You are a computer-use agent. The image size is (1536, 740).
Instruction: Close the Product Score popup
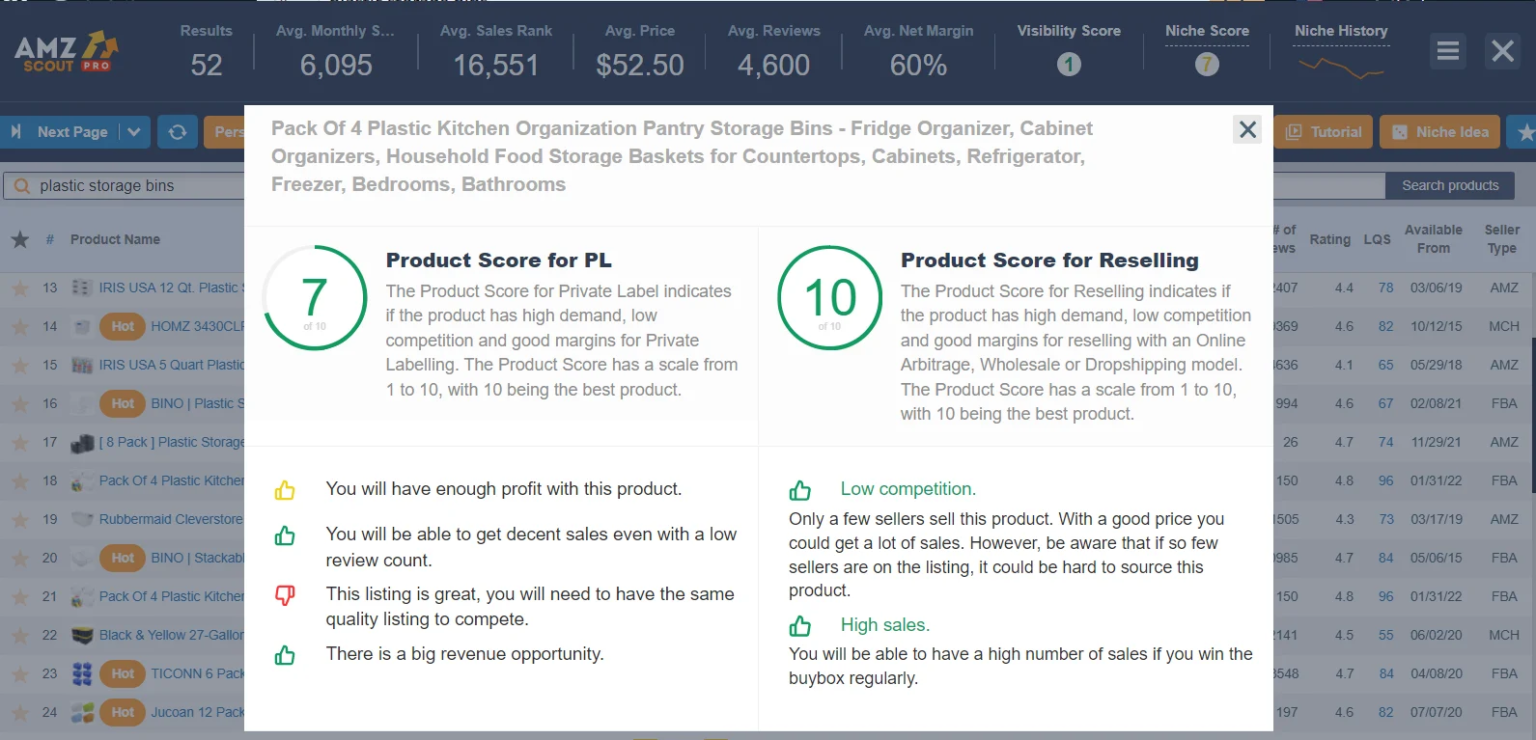(x=1247, y=129)
